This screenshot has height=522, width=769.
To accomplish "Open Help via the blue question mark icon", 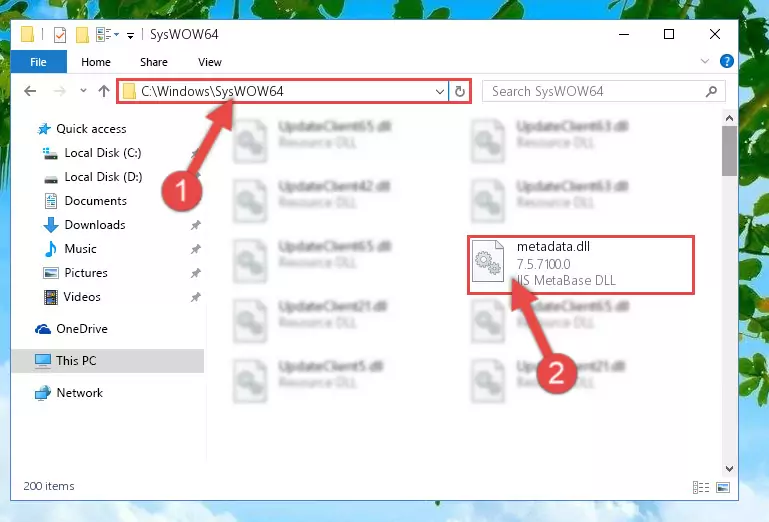I will 726,61.
